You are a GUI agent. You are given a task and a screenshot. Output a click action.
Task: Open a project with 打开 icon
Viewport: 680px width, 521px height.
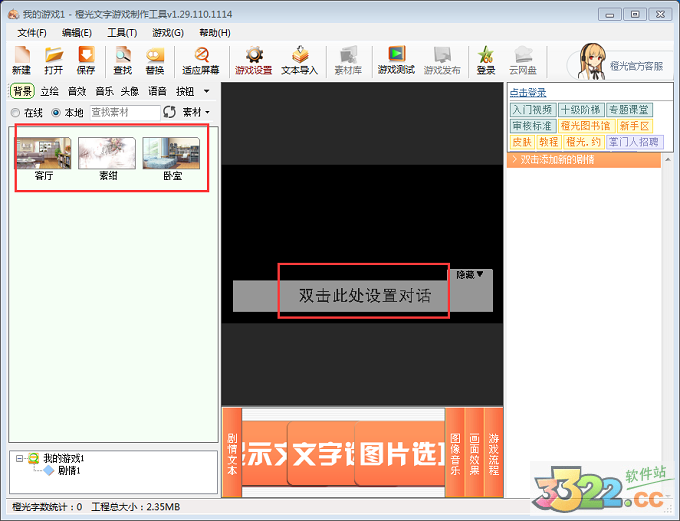(x=54, y=60)
